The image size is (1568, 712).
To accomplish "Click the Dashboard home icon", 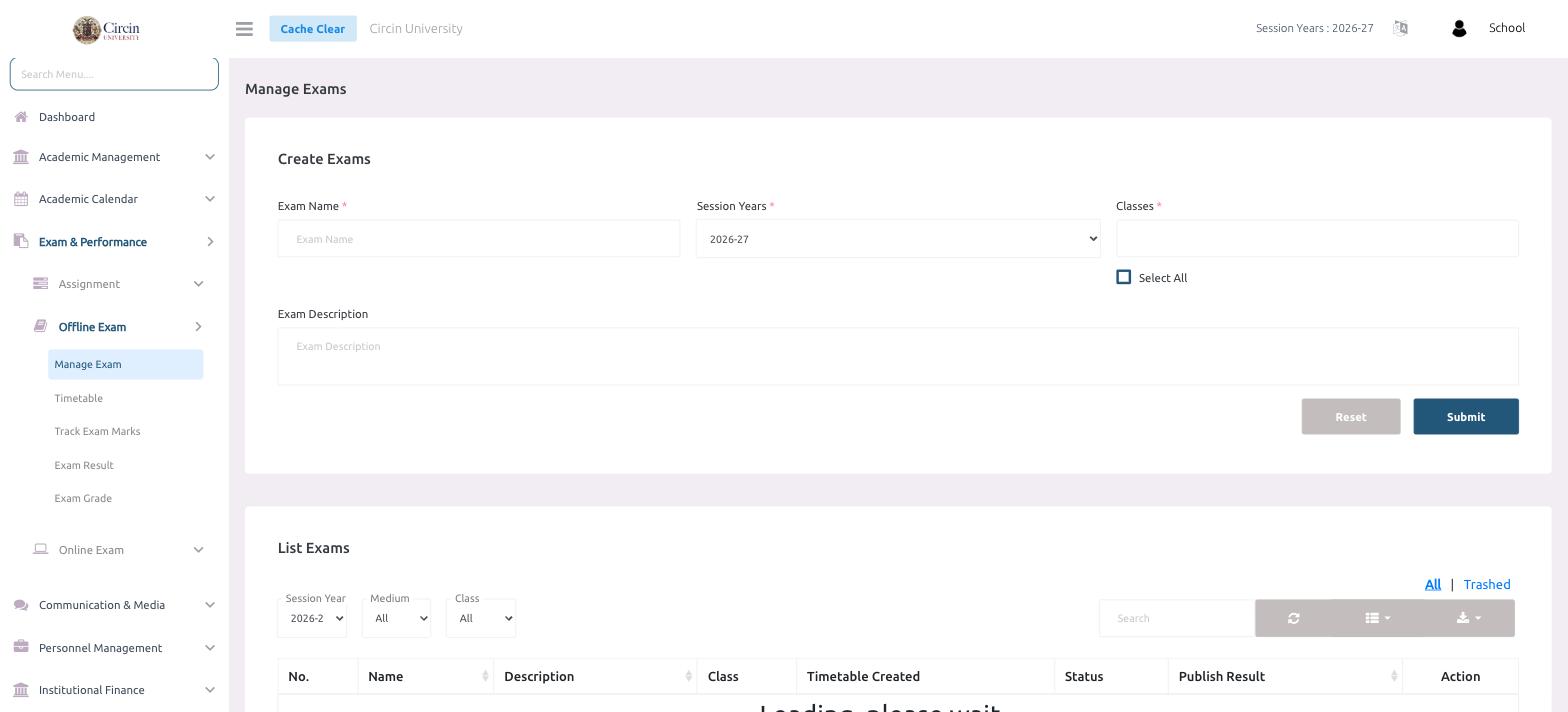I will tap(21, 117).
